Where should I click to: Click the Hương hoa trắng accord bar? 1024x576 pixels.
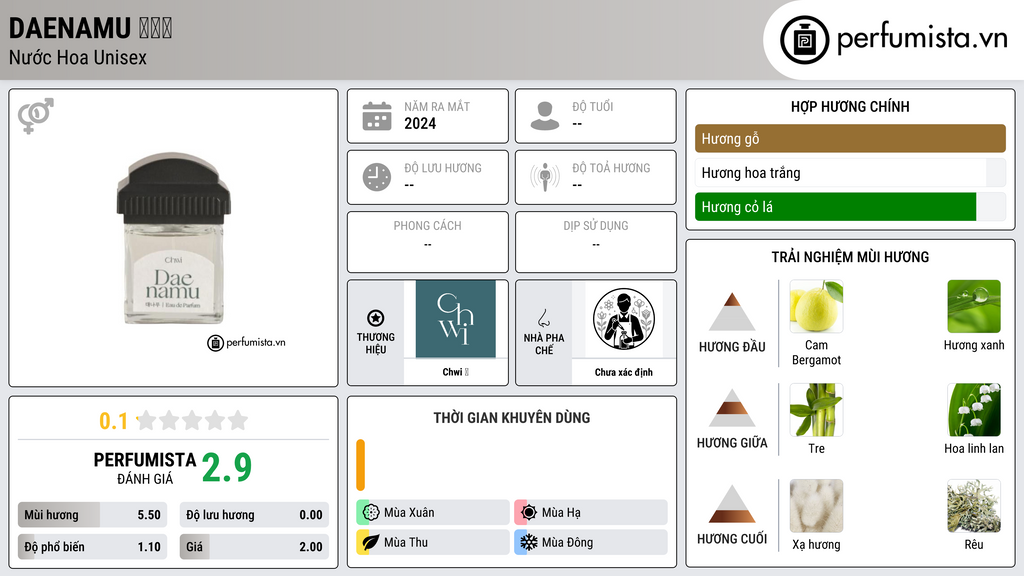[850, 173]
